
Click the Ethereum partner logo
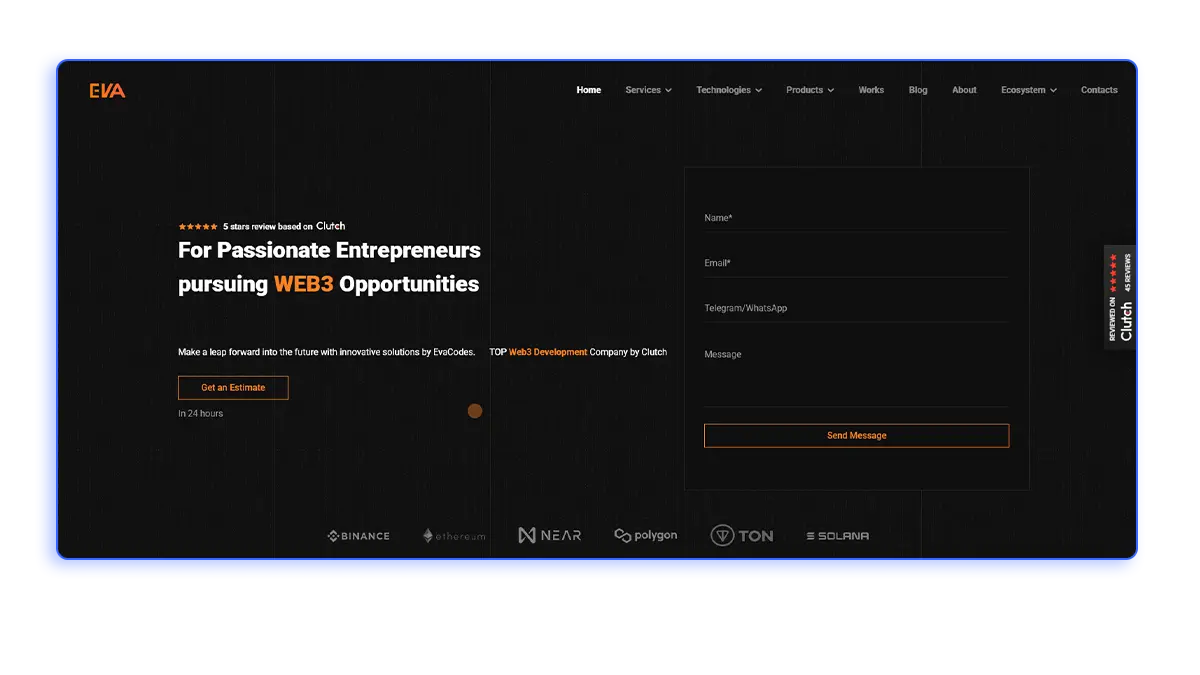click(x=453, y=535)
